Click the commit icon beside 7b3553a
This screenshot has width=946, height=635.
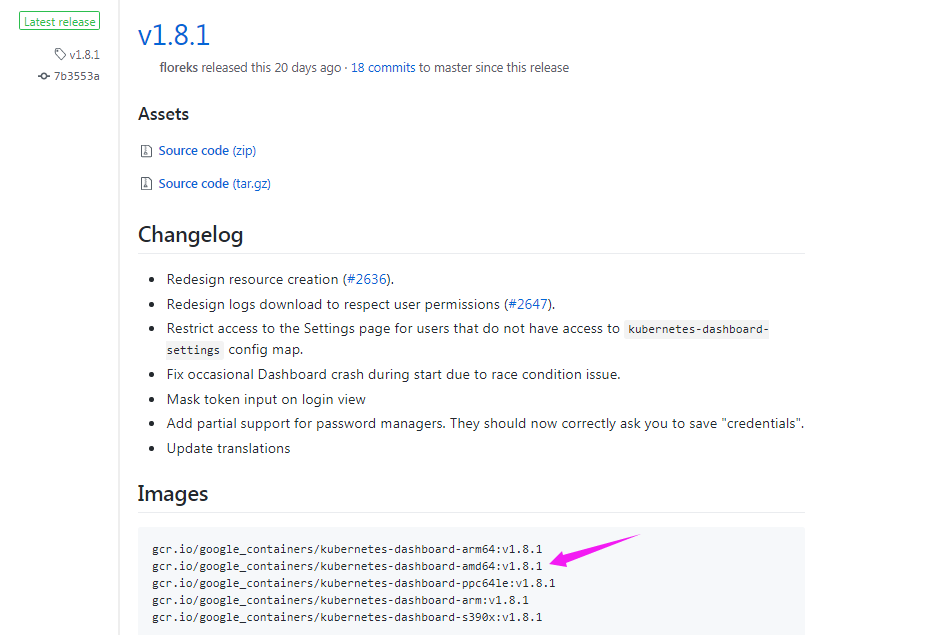click(x=43, y=76)
